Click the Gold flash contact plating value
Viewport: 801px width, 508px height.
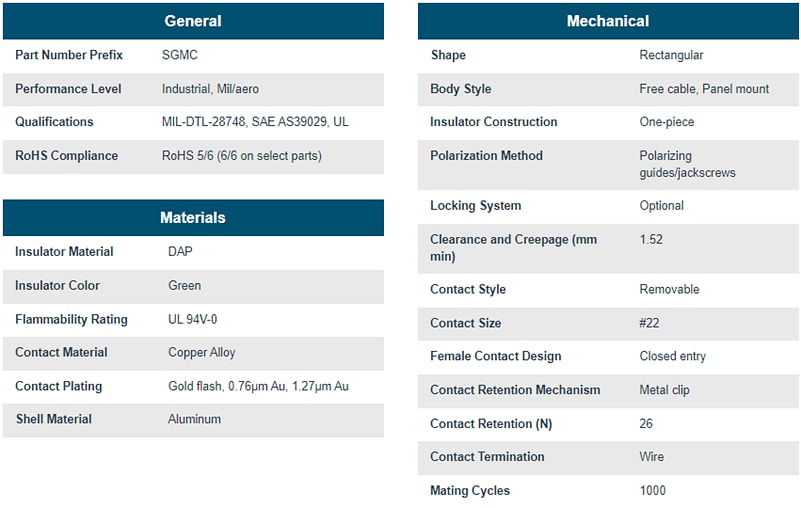[258, 387]
